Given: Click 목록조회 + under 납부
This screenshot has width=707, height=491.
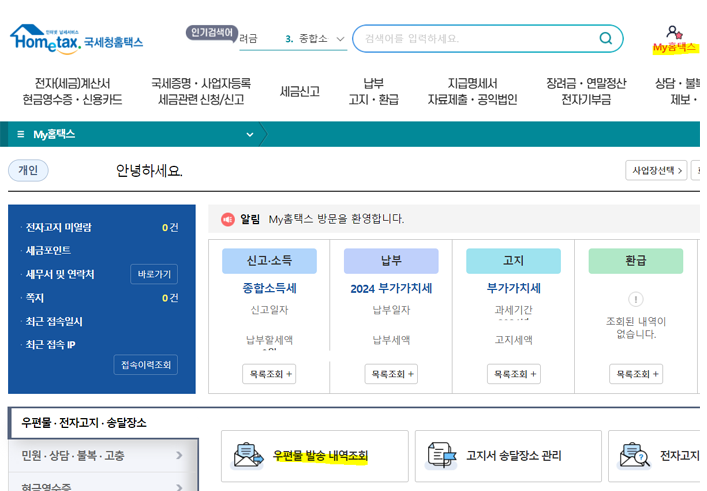Looking at the screenshot, I should tap(391, 374).
